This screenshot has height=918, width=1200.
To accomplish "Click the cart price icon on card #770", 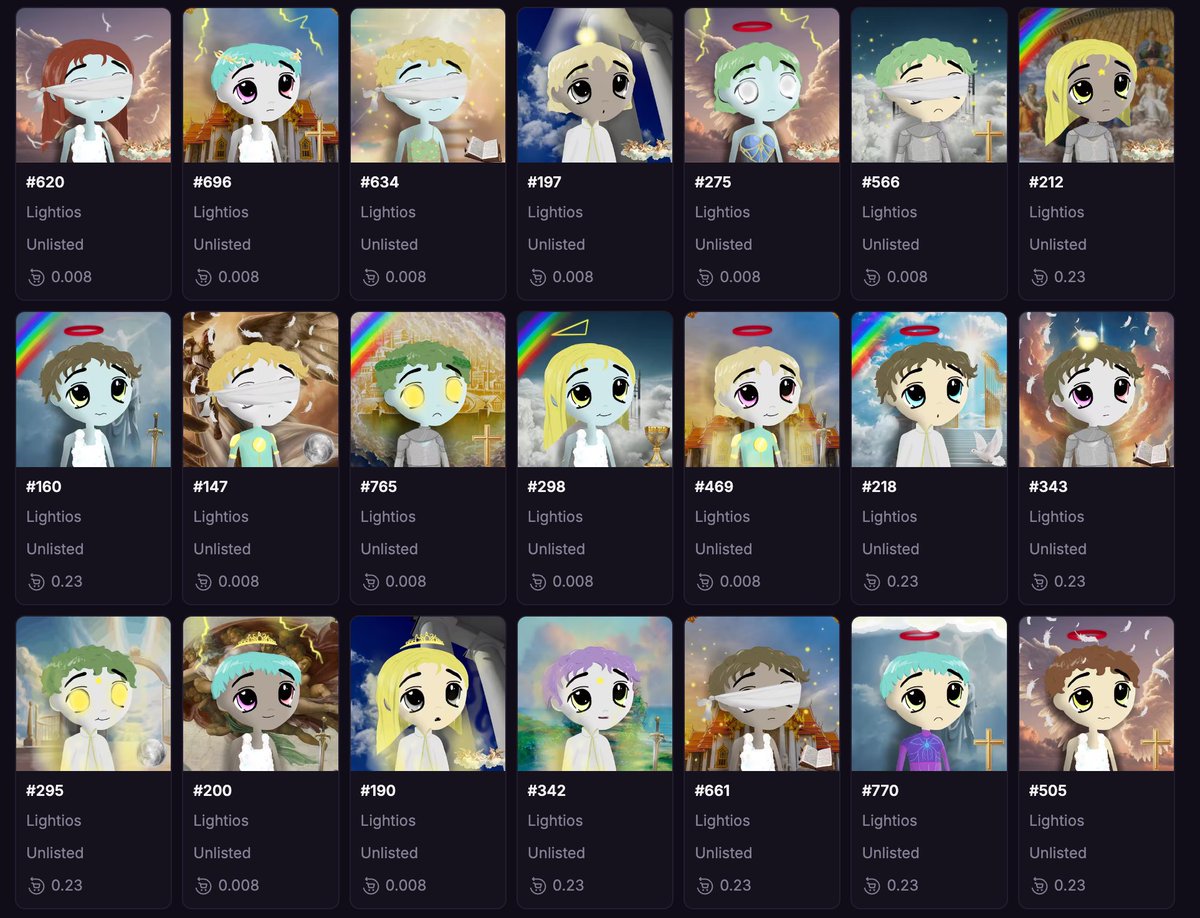I will (x=872, y=886).
